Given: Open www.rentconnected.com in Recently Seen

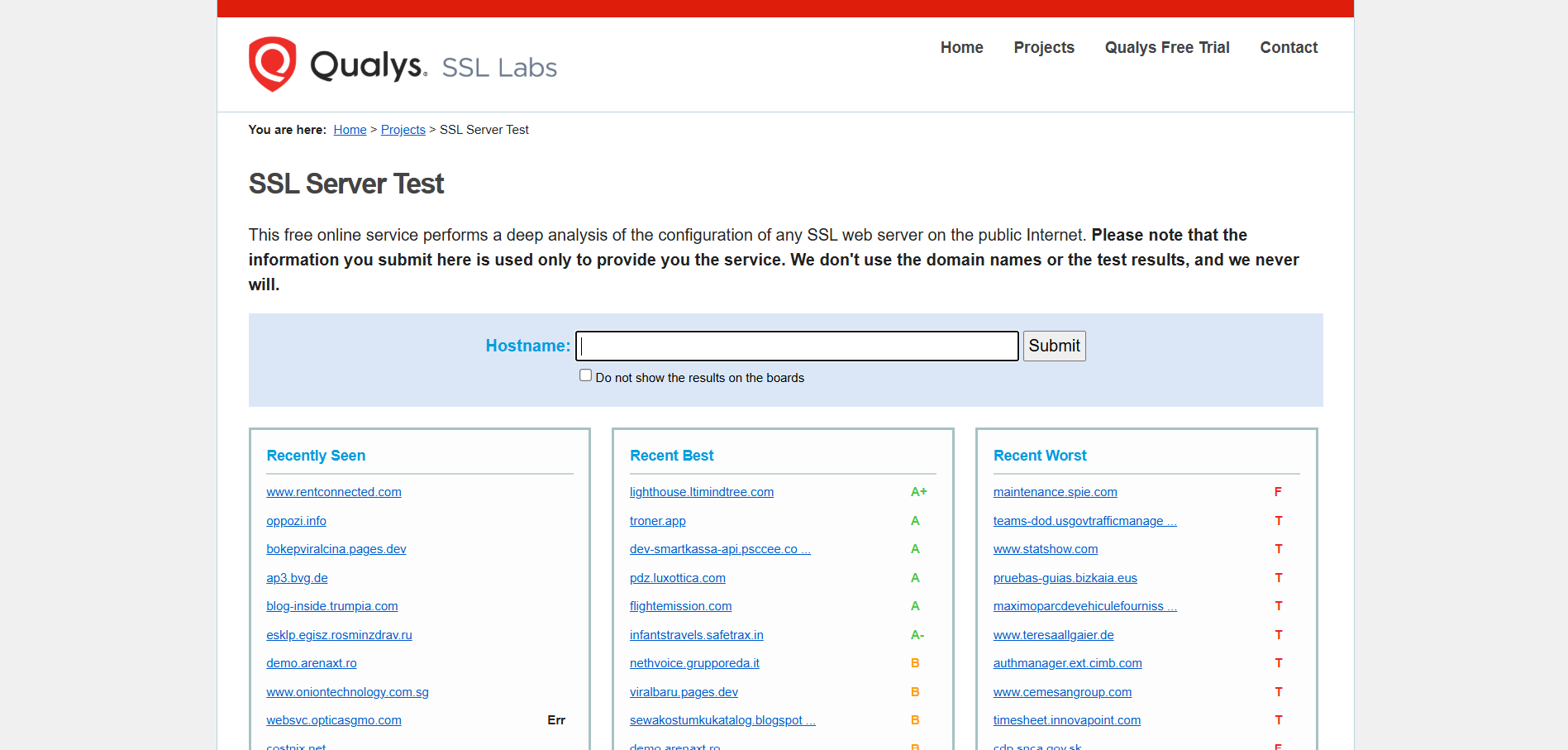Looking at the screenshot, I should pyautogui.click(x=334, y=492).
